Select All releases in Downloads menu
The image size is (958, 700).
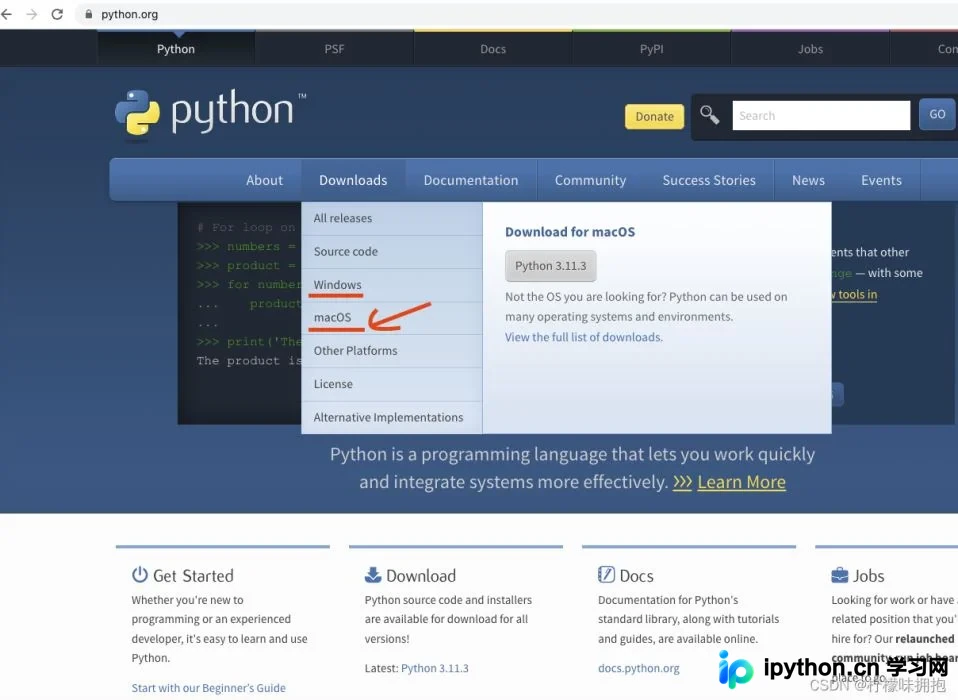tap(392, 219)
